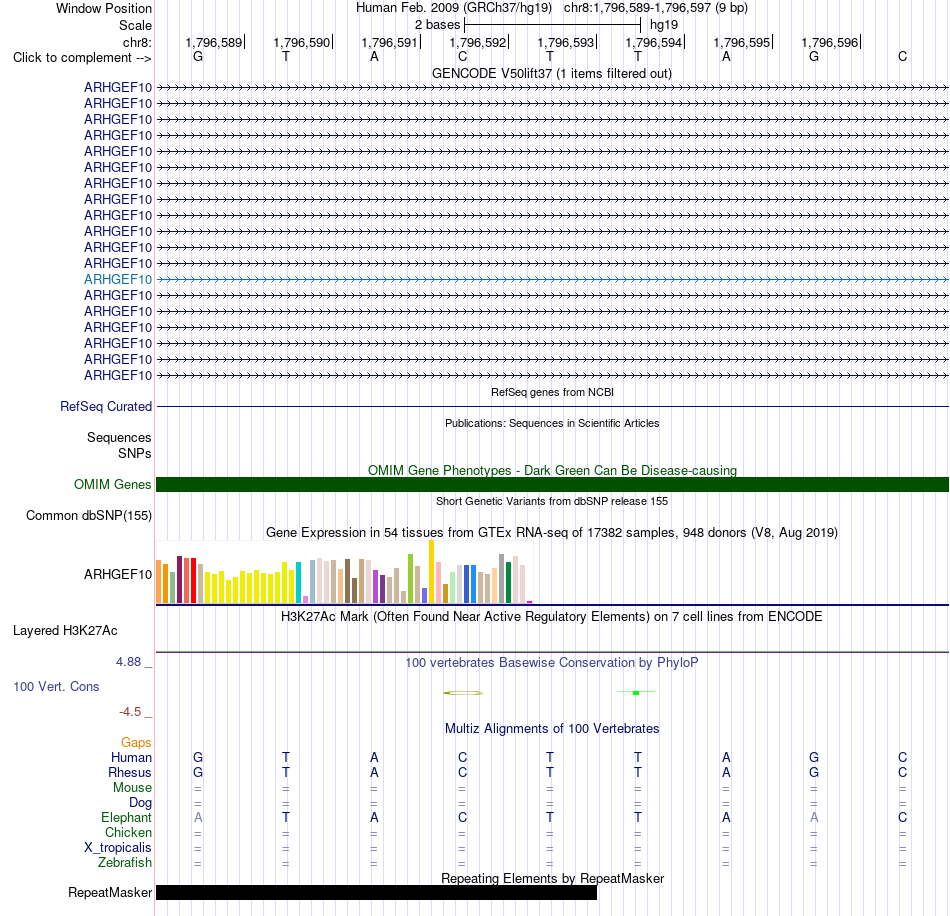Open 'OMIM Gene Phenotypes' track title
Image resolution: width=950 pixels, height=916 pixels.
coord(552,471)
